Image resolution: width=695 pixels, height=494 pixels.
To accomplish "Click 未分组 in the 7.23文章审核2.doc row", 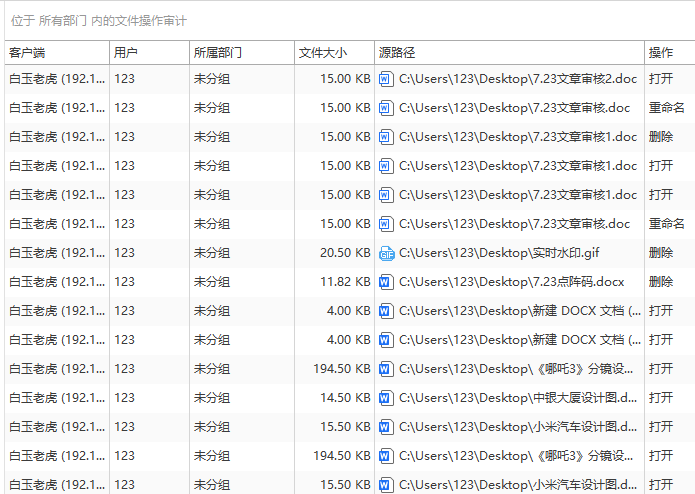I will point(212,79).
